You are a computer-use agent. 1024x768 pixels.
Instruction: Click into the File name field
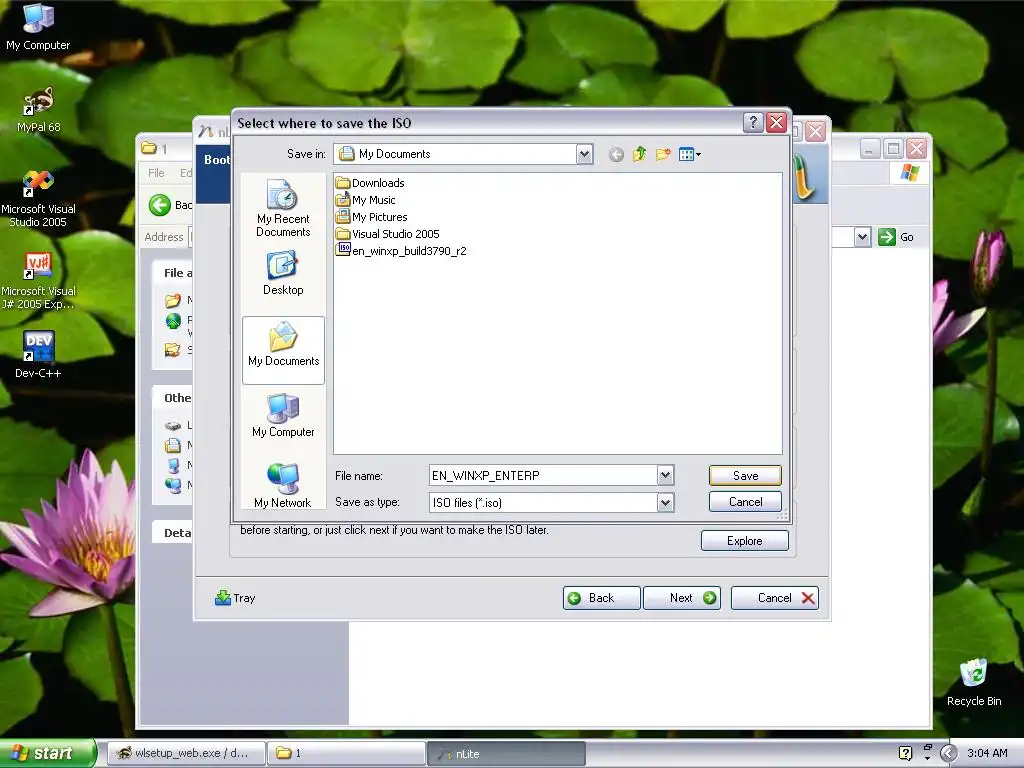(x=543, y=475)
